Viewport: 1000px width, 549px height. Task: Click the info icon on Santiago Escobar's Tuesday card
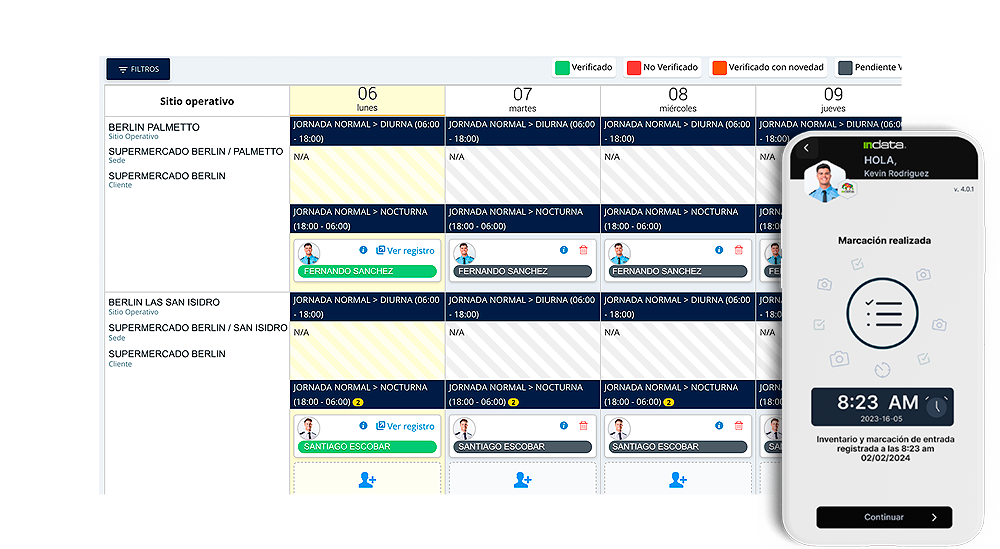click(563, 426)
